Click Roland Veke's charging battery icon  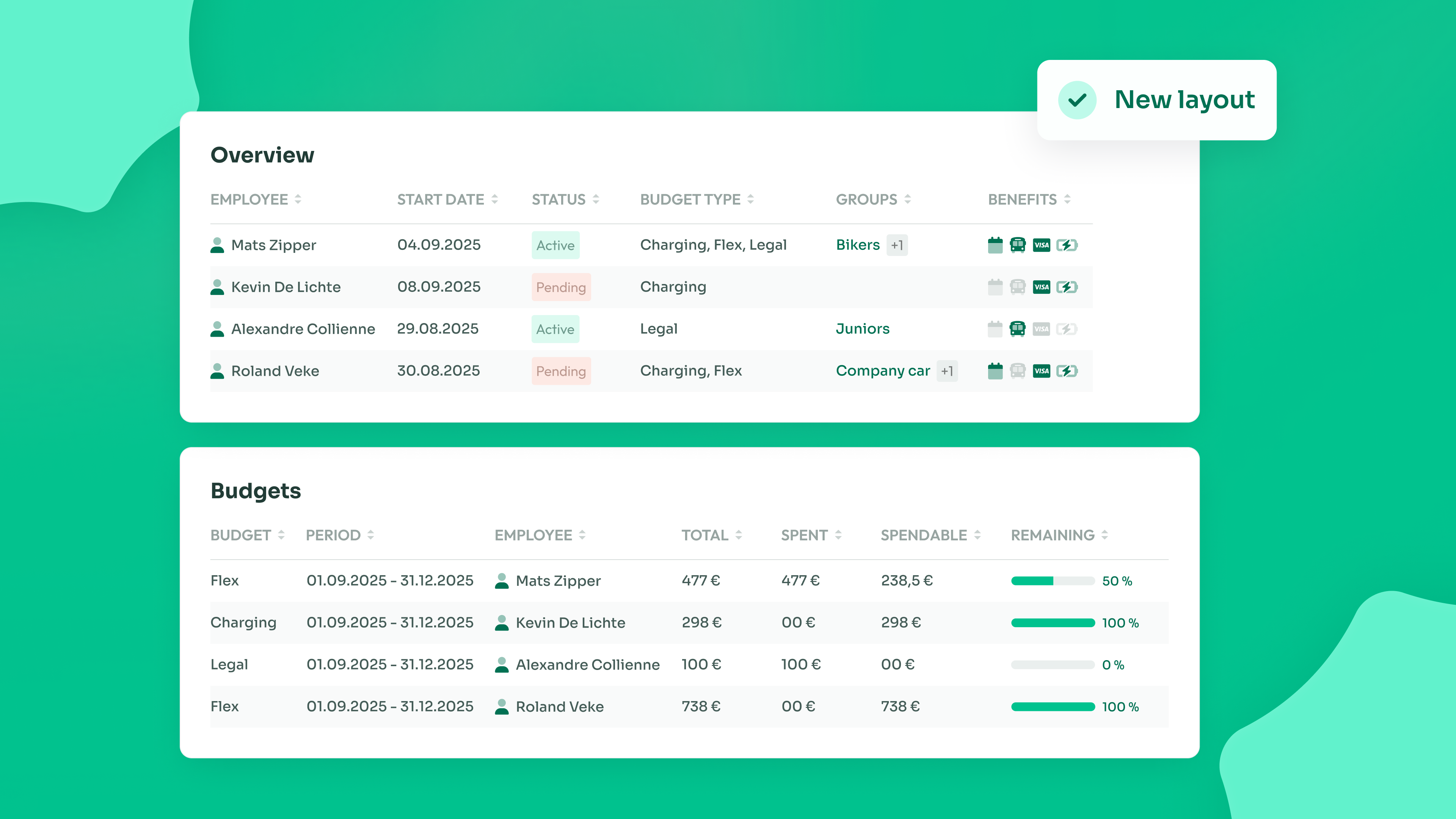pos(1067,371)
